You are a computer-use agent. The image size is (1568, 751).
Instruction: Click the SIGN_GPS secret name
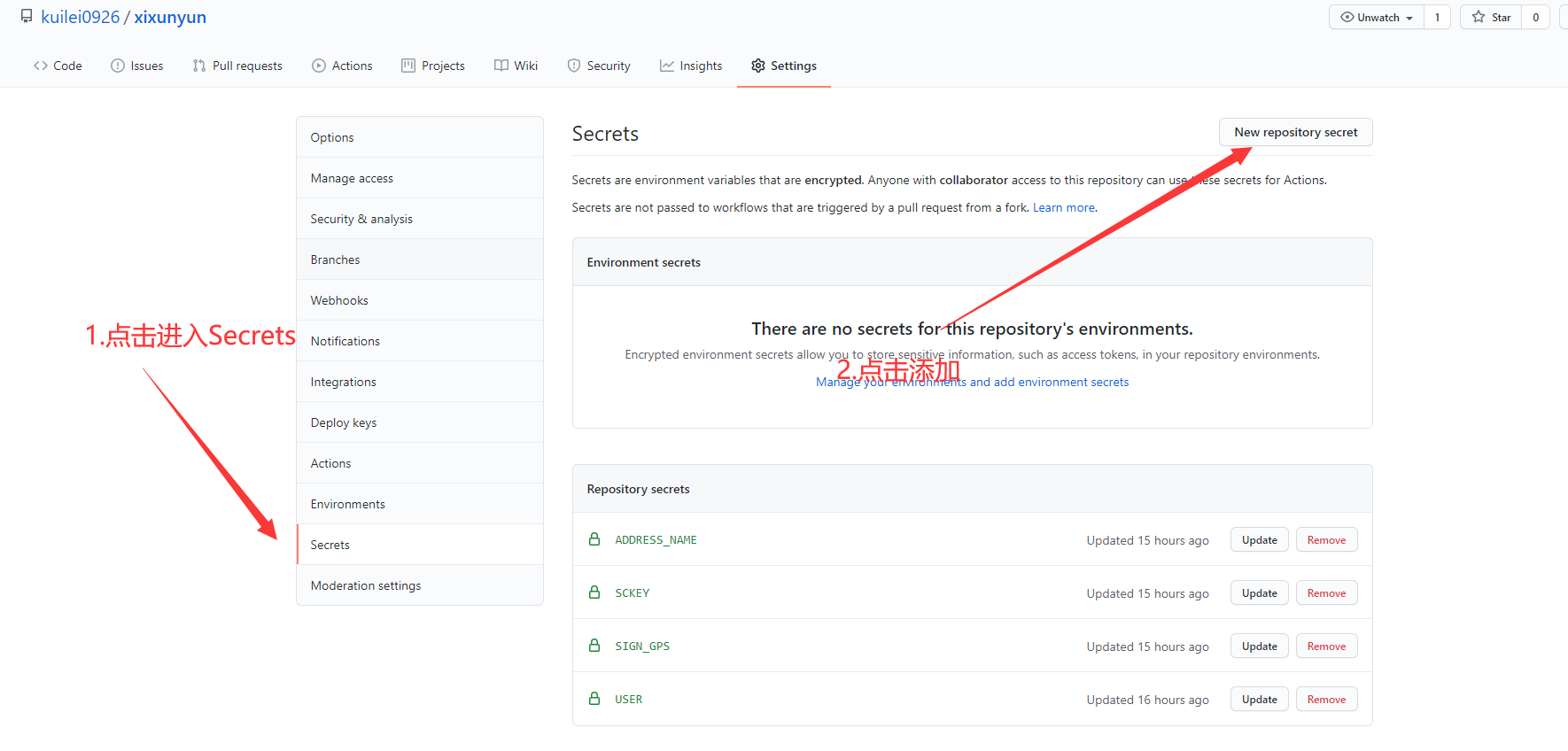tap(642, 646)
